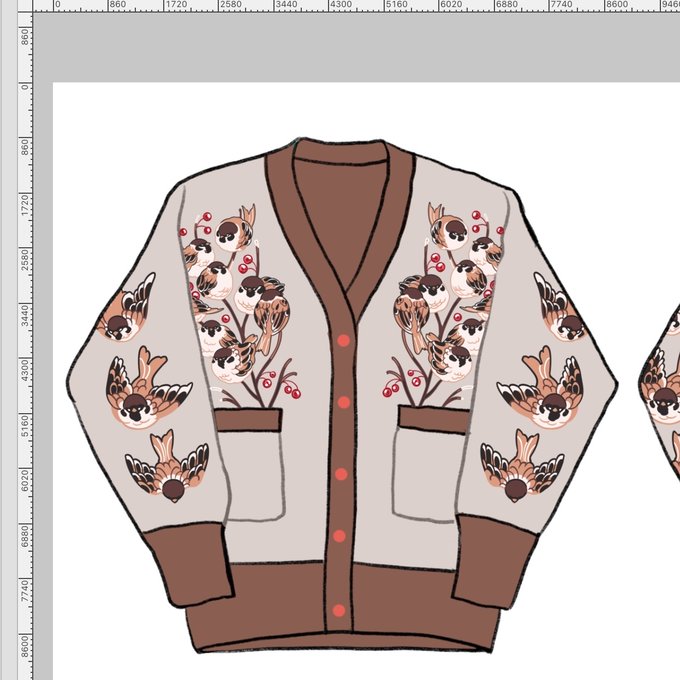Click the 0 mark on horizontal ruler
This screenshot has width=680, height=680.
[58, 5]
